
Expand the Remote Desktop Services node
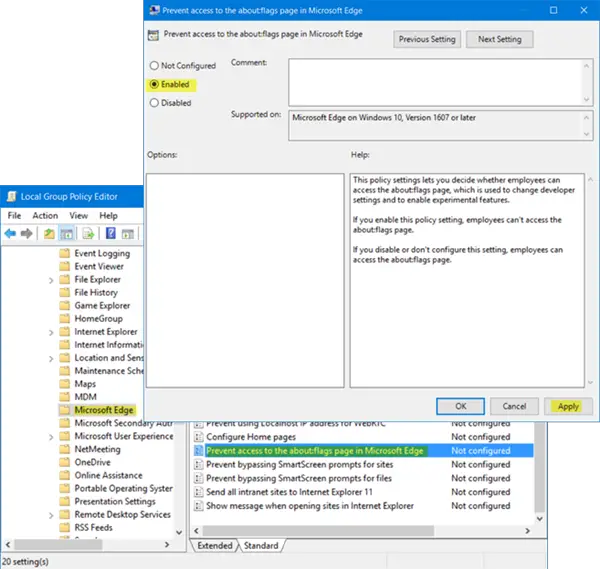51,514
